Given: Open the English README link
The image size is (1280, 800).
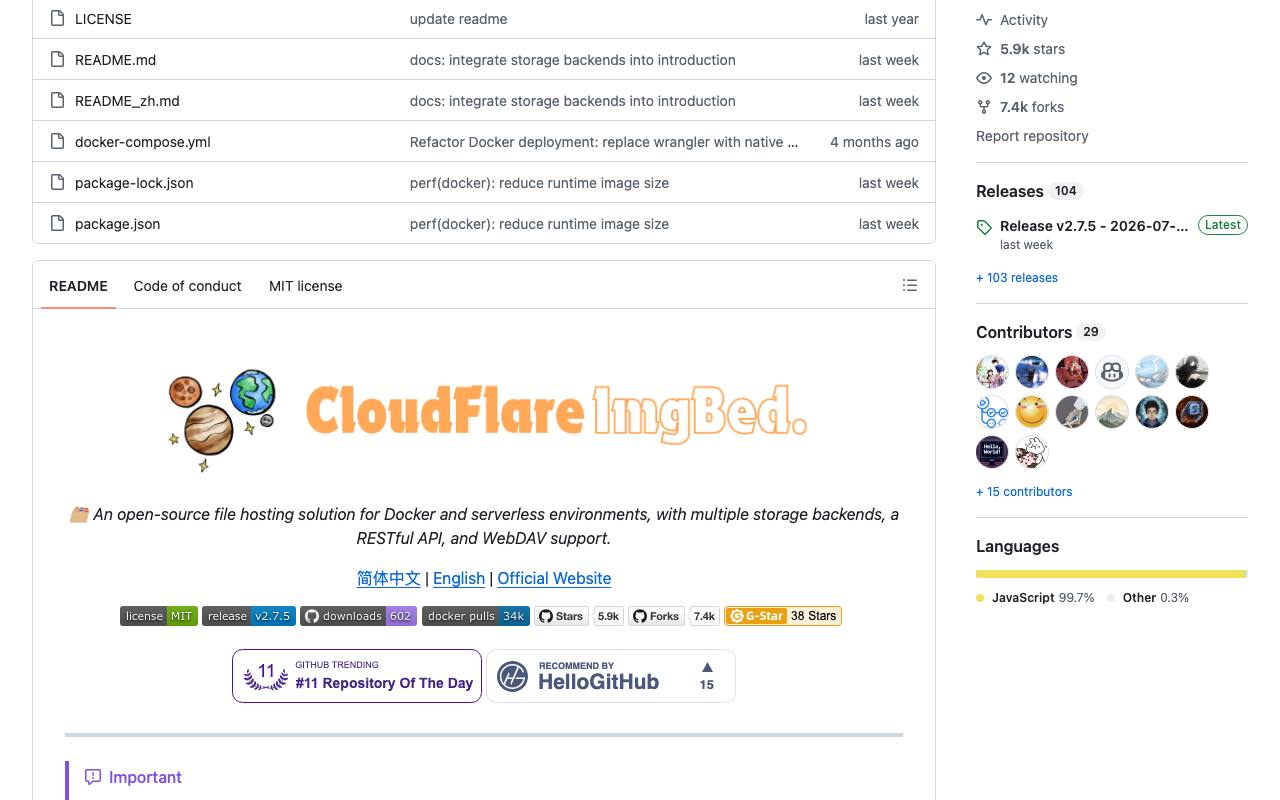Looking at the screenshot, I should pyautogui.click(x=459, y=578).
